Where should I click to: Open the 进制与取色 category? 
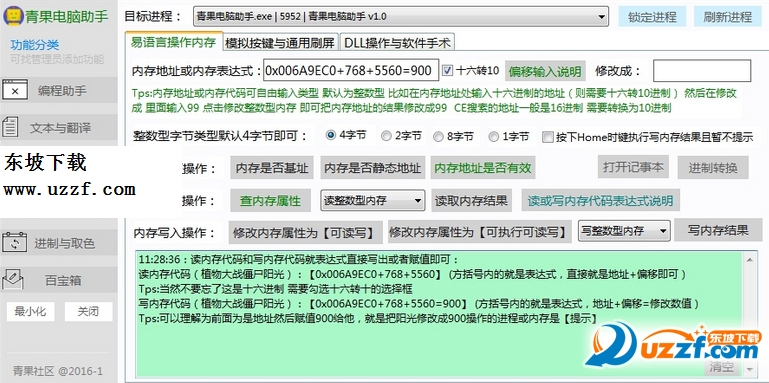59,243
